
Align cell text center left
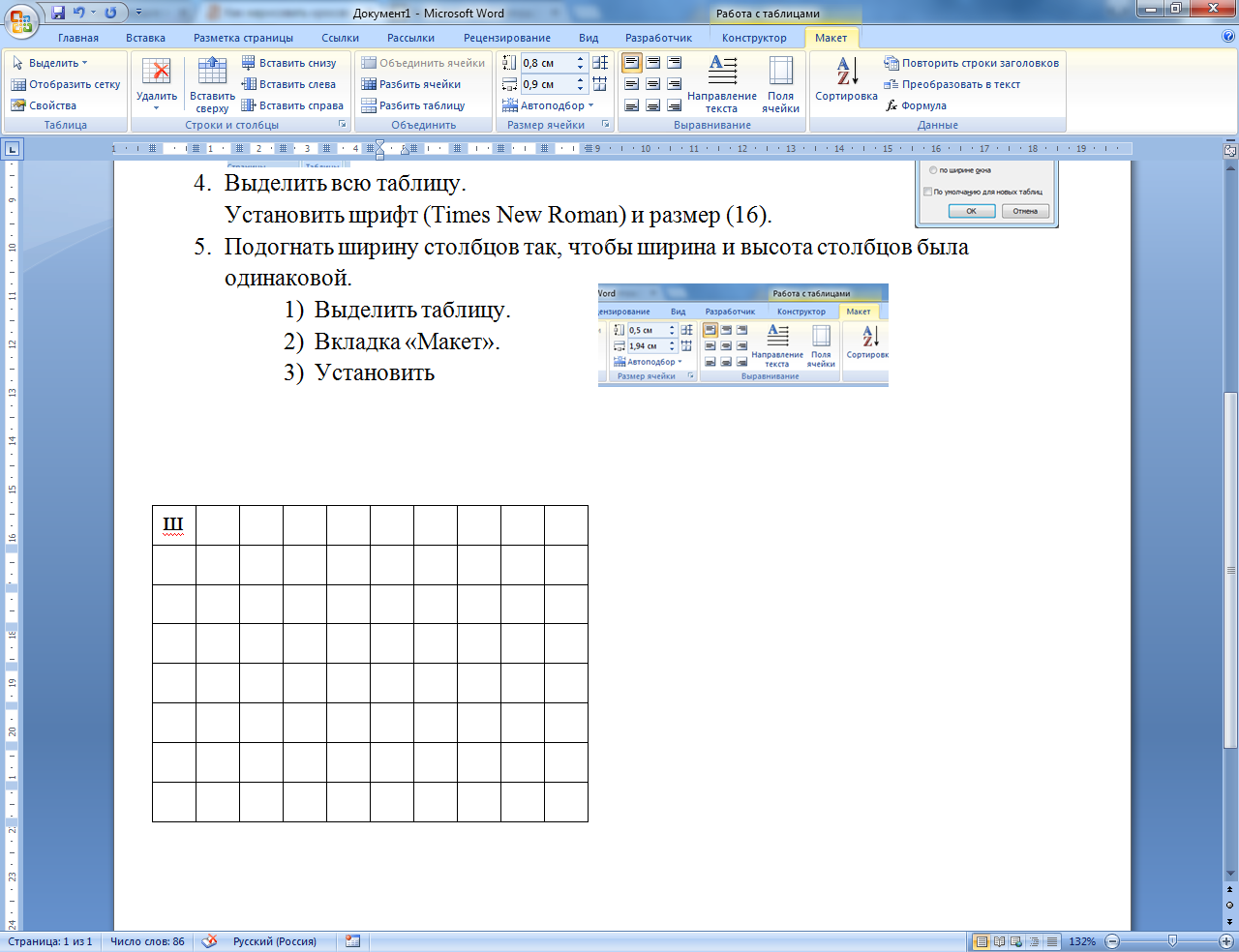632,84
